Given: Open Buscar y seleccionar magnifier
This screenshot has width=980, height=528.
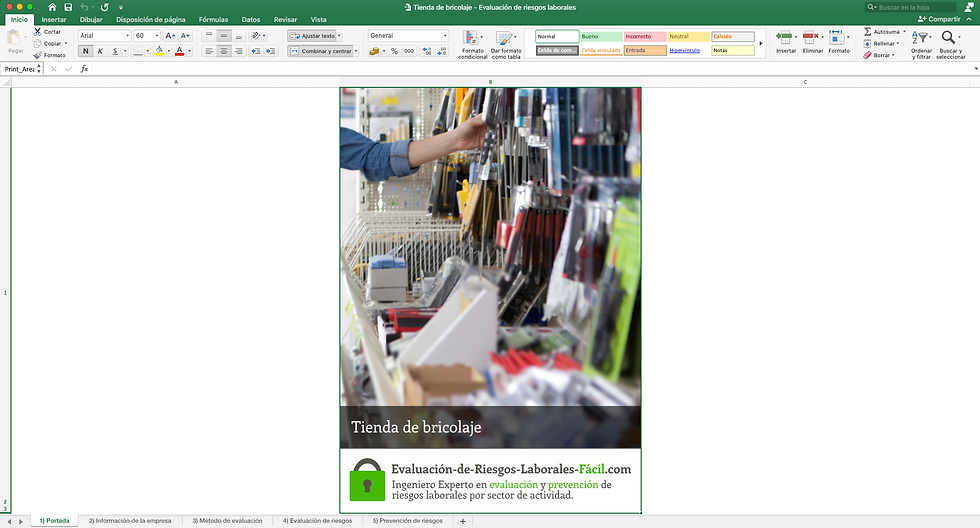Looking at the screenshot, I should [x=951, y=44].
